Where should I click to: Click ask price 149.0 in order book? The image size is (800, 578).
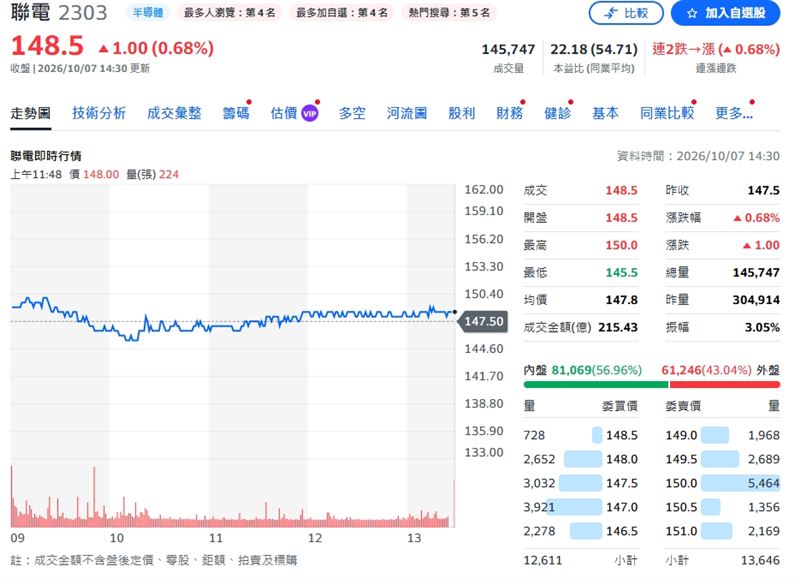tap(681, 435)
